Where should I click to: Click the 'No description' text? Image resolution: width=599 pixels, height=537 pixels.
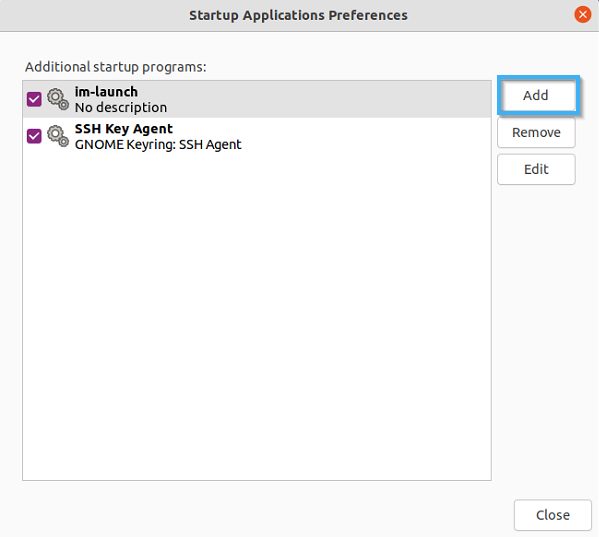pyautogui.click(x=121, y=107)
